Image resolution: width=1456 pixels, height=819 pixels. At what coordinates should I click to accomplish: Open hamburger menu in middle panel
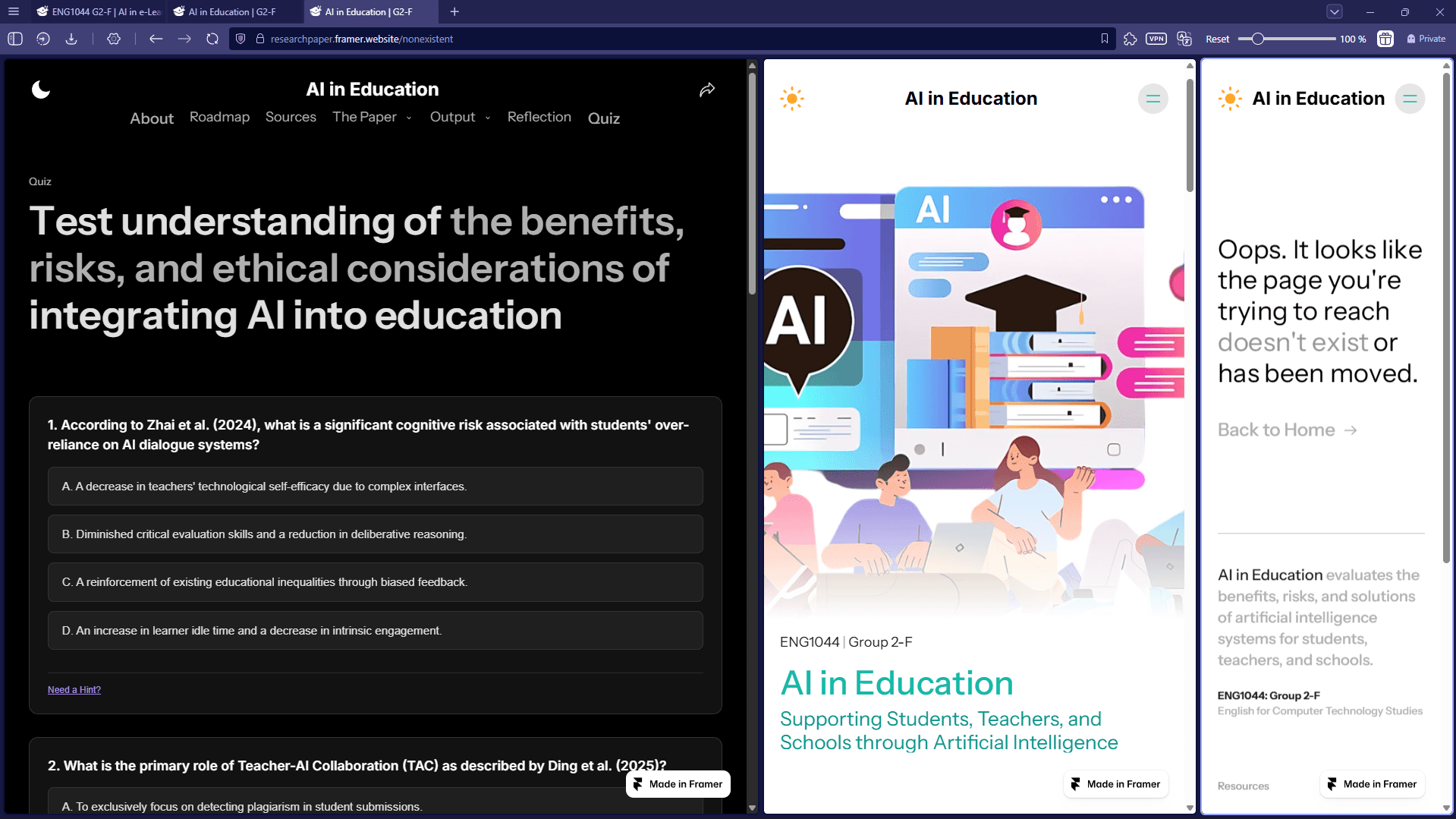pos(1153,99)
